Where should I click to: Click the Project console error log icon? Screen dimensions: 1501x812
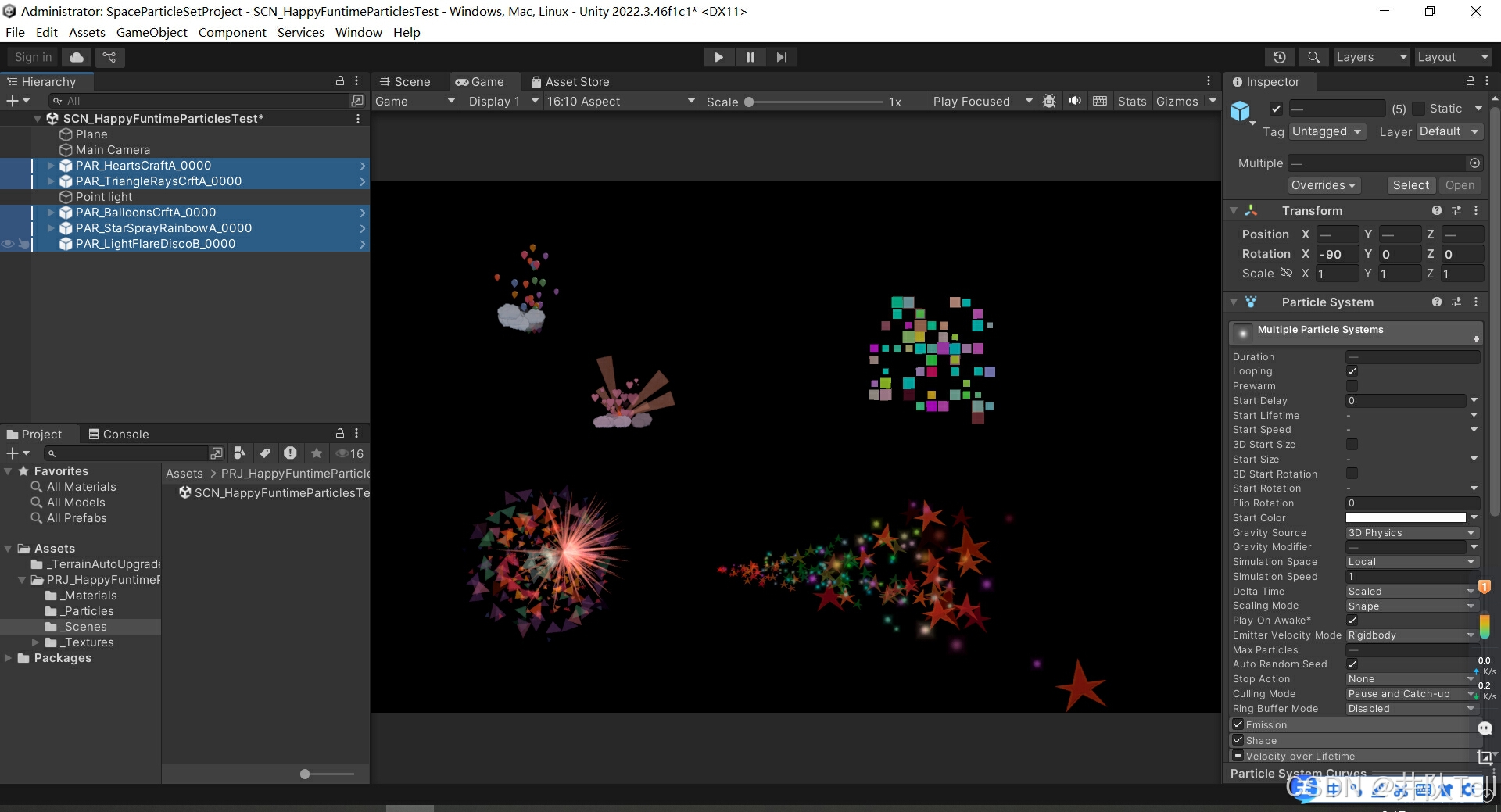point(290,453)
